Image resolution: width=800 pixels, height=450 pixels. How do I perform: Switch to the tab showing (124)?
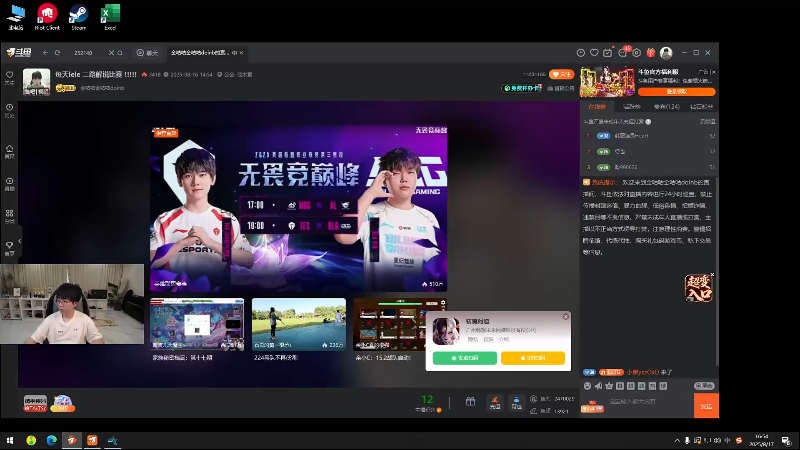[667, 107]
